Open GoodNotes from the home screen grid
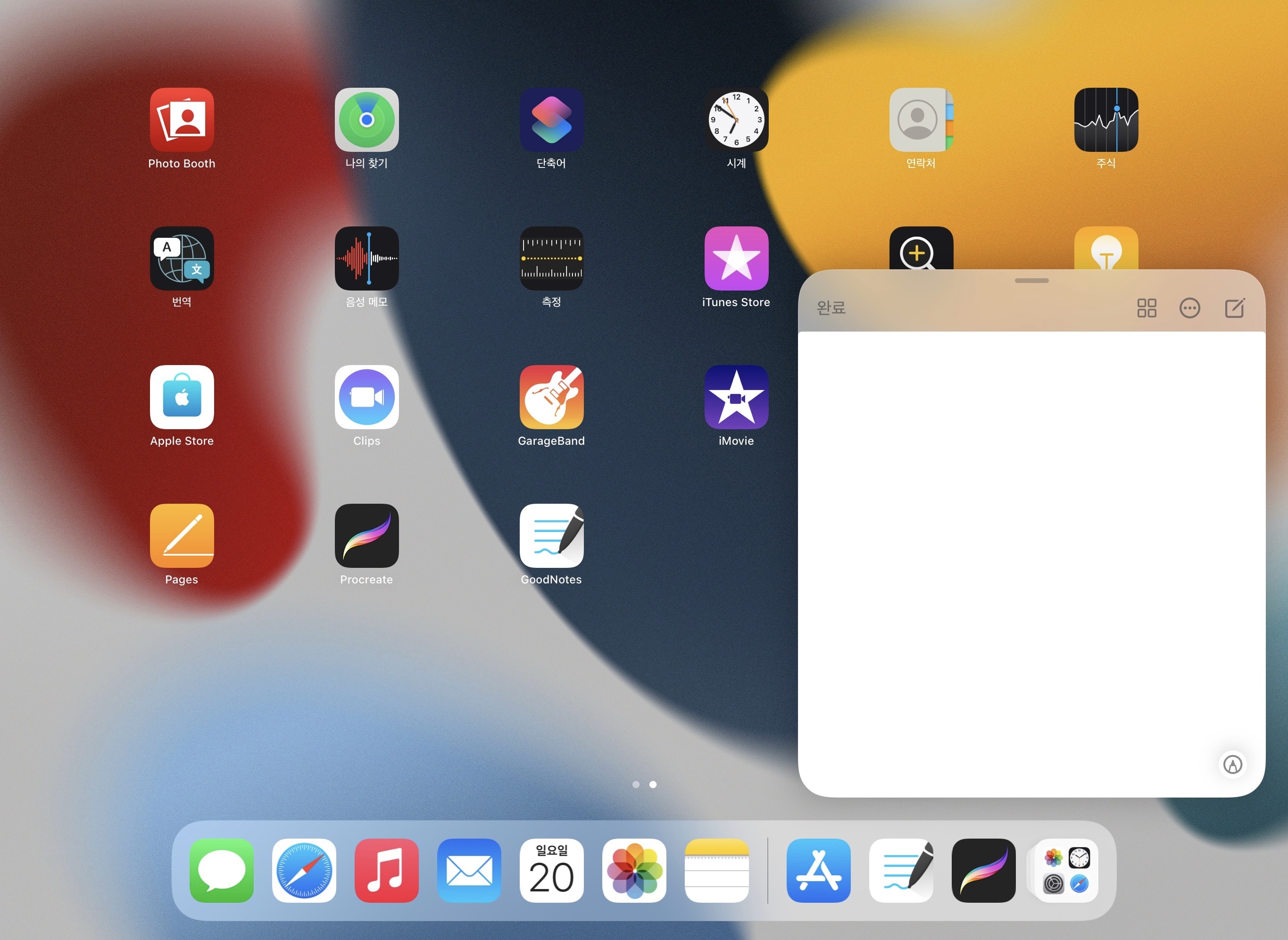1288x940 pixels. [551, 536]
